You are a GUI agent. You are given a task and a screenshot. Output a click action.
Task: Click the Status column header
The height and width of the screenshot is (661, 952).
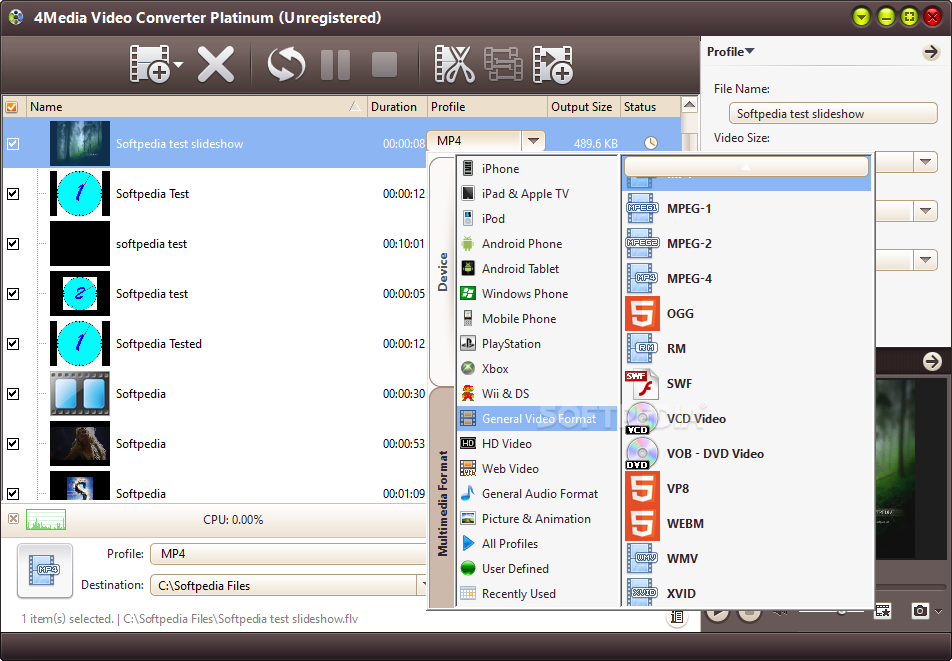pyautogui.click(x=649, y=107)
